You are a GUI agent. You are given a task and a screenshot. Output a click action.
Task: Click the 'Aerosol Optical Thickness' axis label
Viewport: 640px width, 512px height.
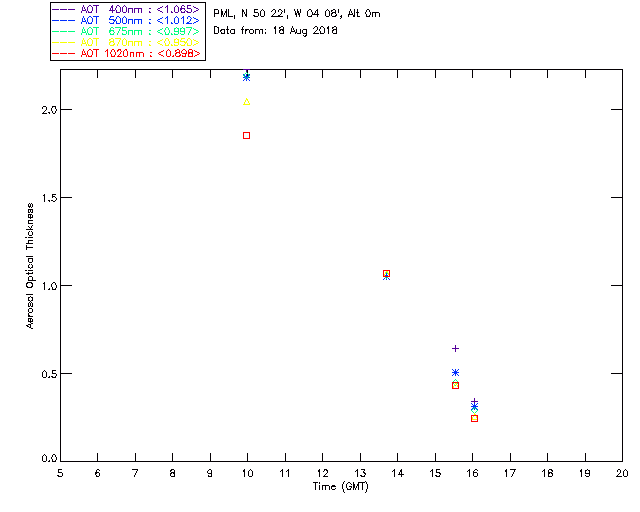pyautogui.click(x=30, y=266)
